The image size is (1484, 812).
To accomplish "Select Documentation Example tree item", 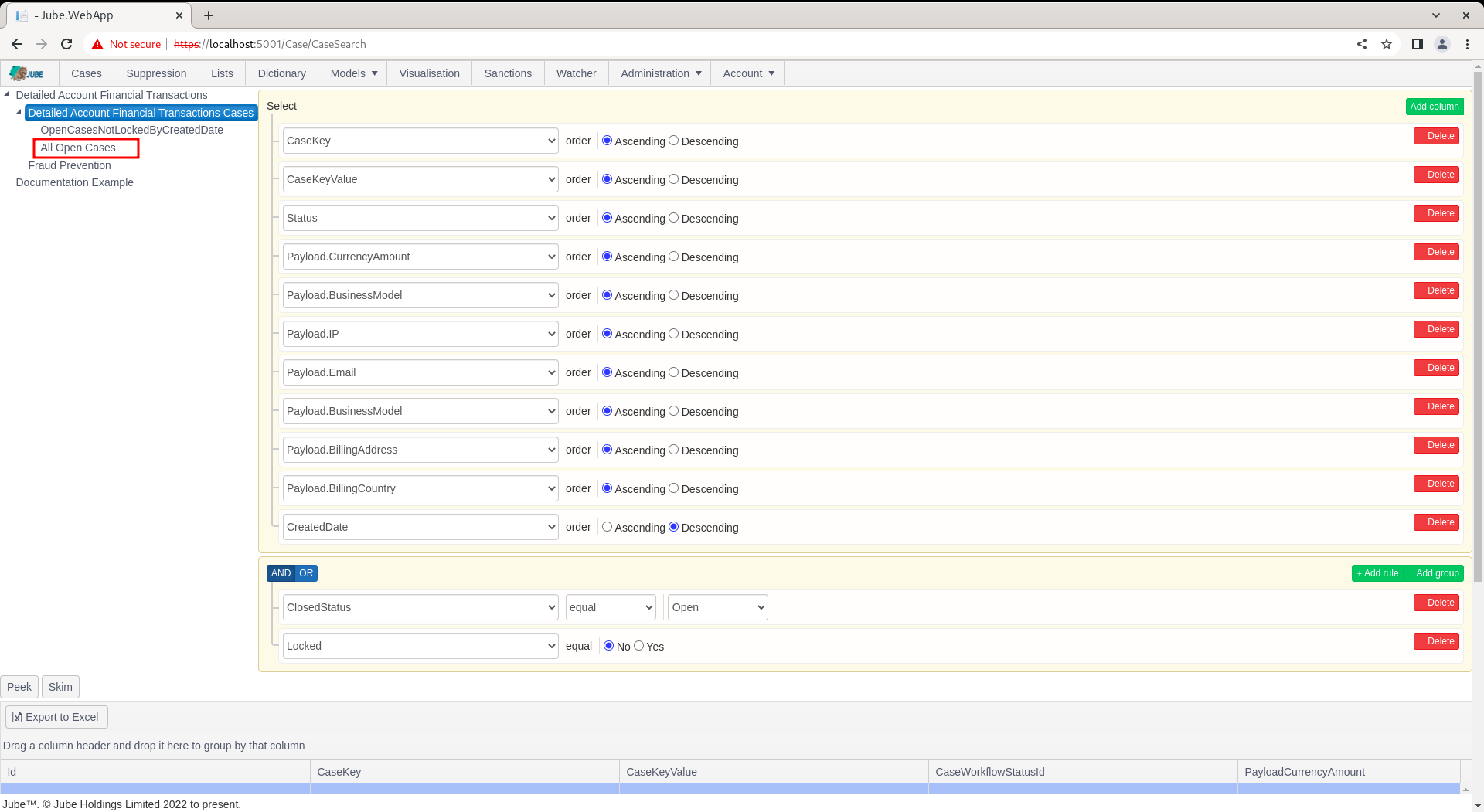I will pyautogui.click(x=75, y=182).
